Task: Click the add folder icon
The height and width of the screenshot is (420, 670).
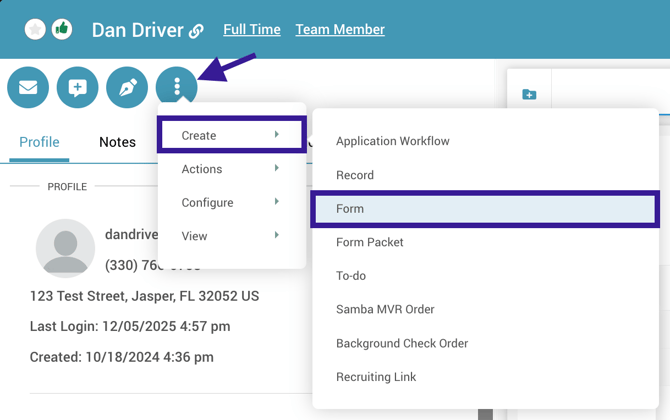Action: pos(529,95)
